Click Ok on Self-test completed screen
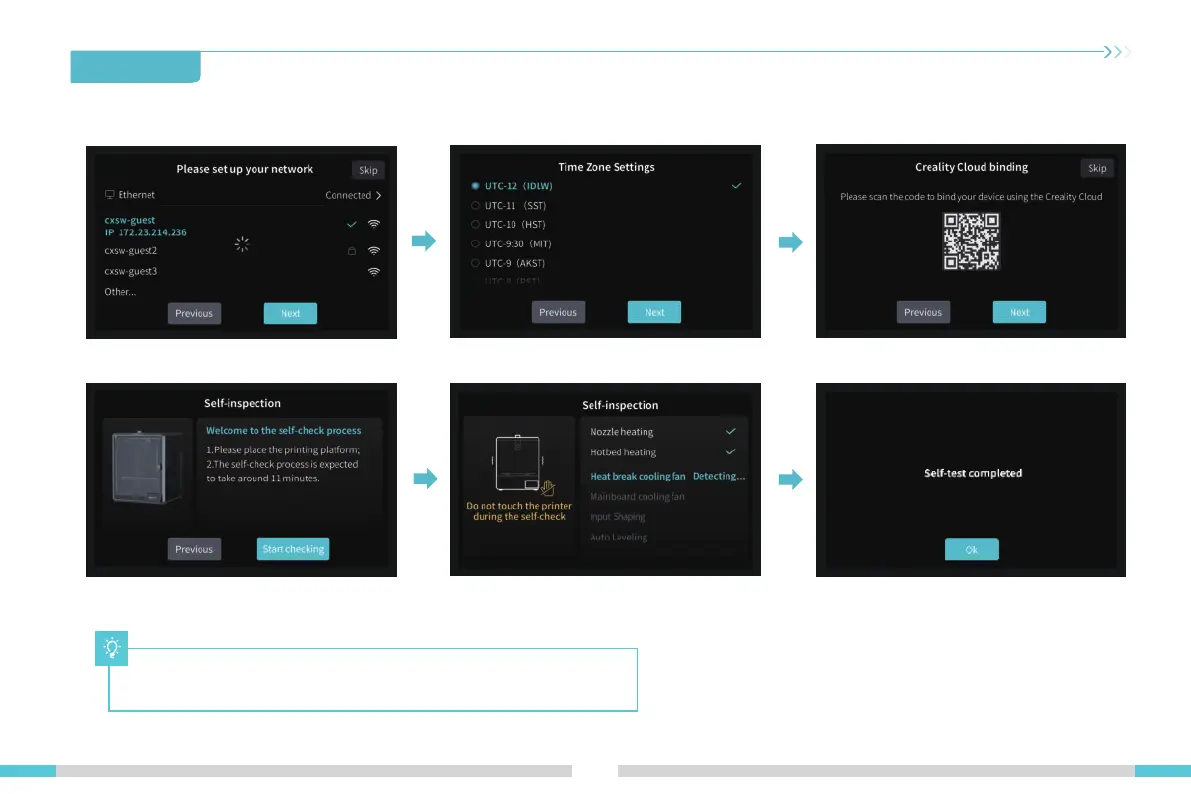Screen dimensions: 1191x794 click(x=971, y=549)
